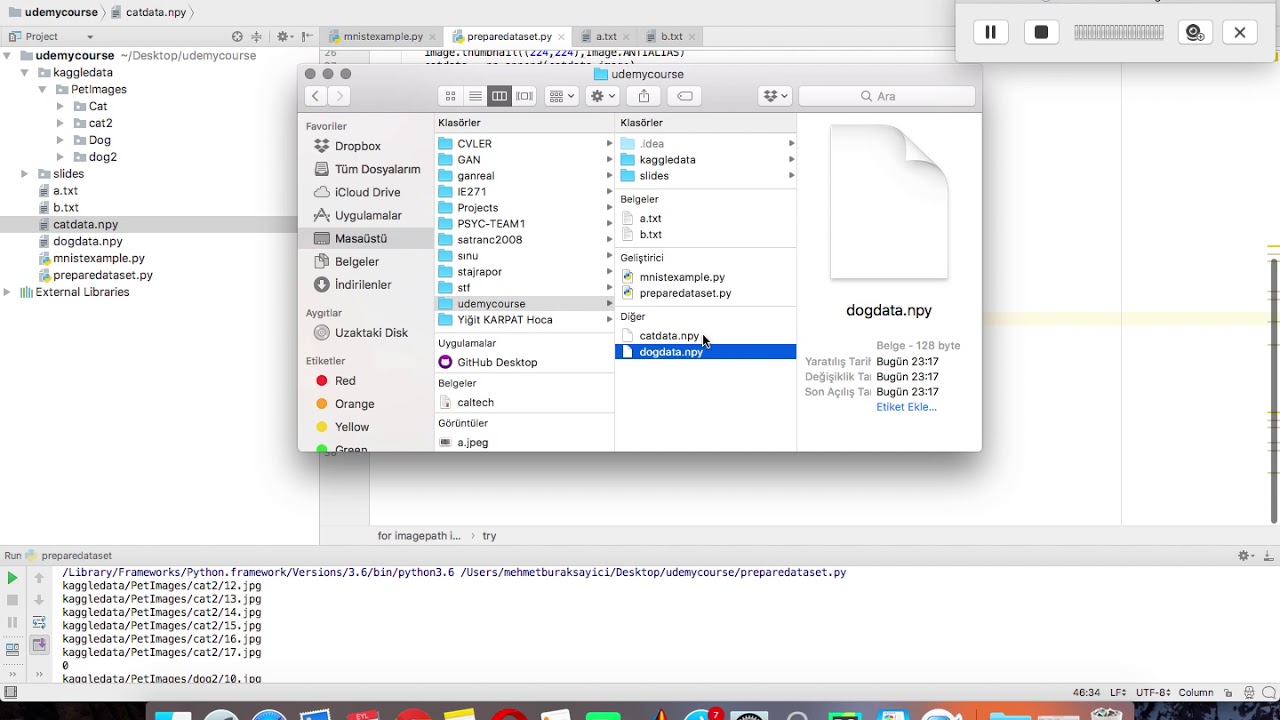
Task: Click the Orange tag
Action: [x=354, y=404]
